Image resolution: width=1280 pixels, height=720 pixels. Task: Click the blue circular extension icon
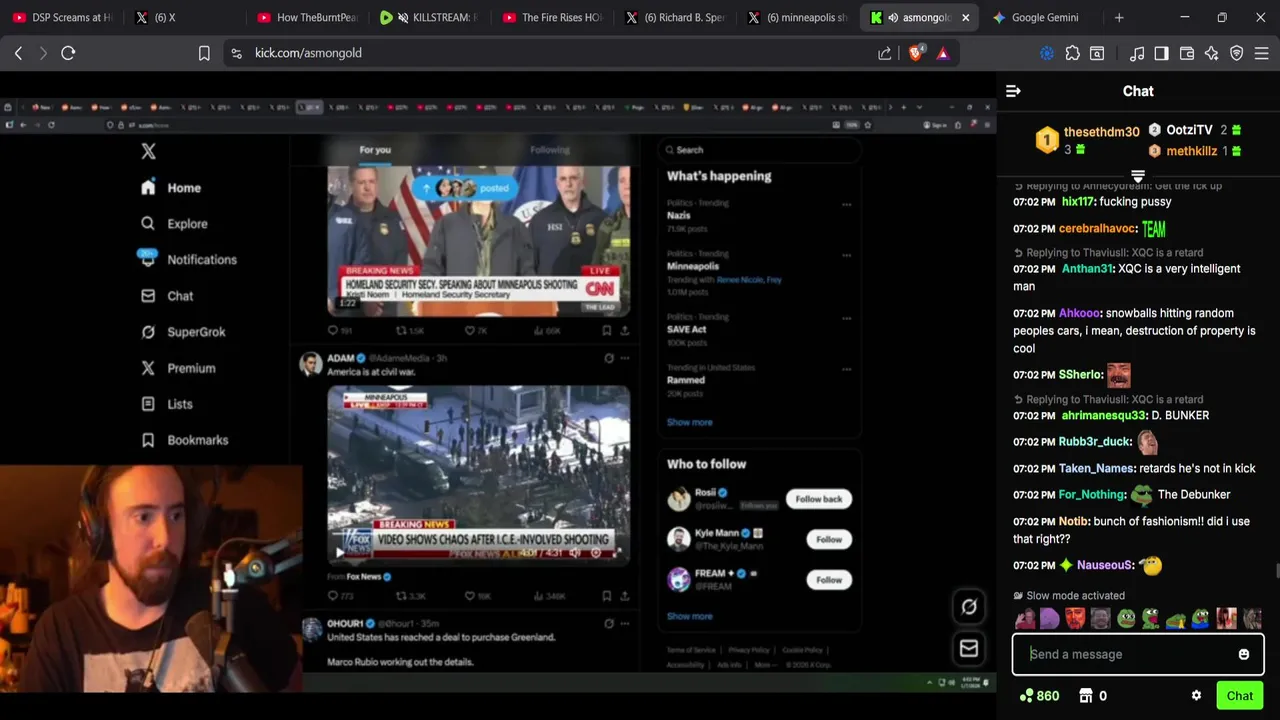pos(1047,53)
